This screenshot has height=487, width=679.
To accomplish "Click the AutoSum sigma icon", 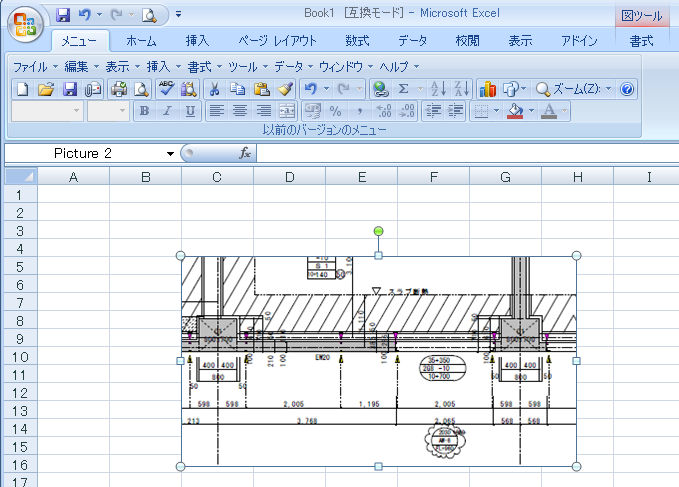I will pos(404,89).
